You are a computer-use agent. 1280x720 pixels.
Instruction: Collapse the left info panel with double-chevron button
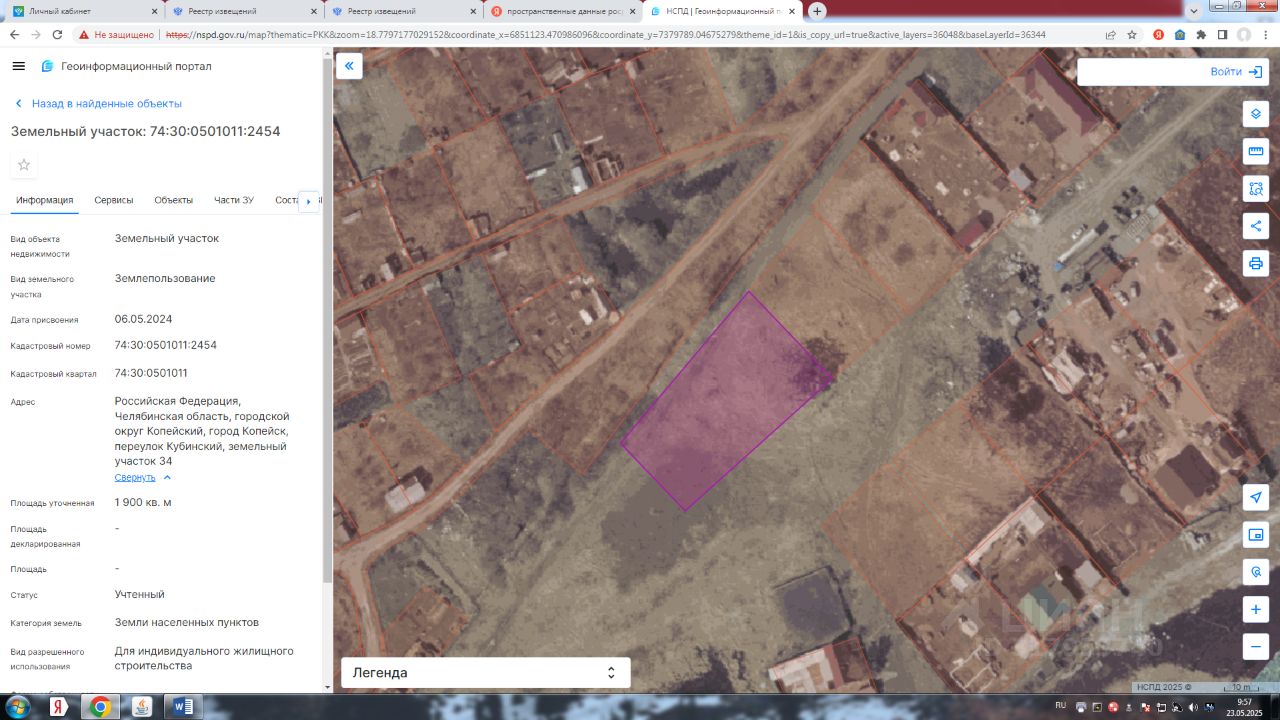pyautogui.click(x=349, y=66)
